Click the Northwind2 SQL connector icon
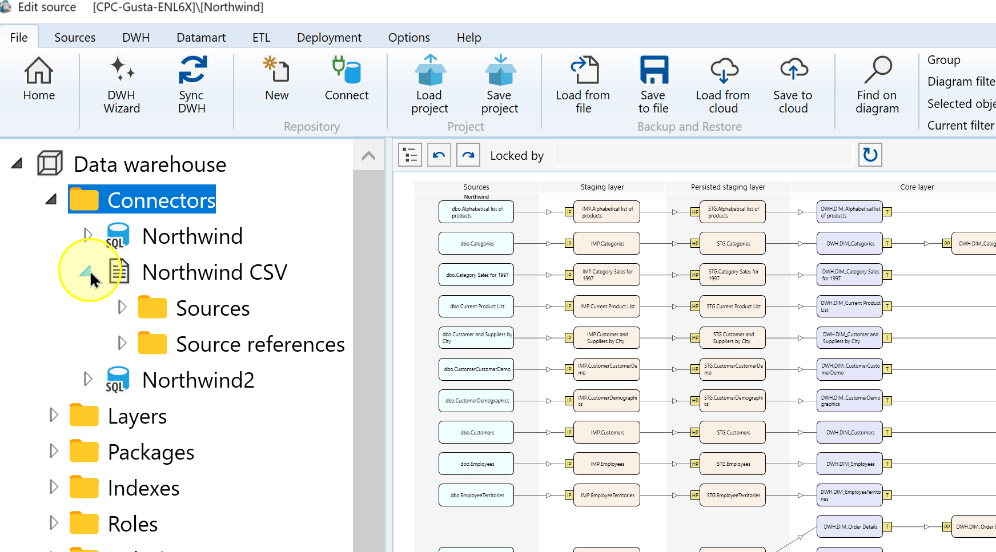The image size is (996, 552). pos(118,380)
